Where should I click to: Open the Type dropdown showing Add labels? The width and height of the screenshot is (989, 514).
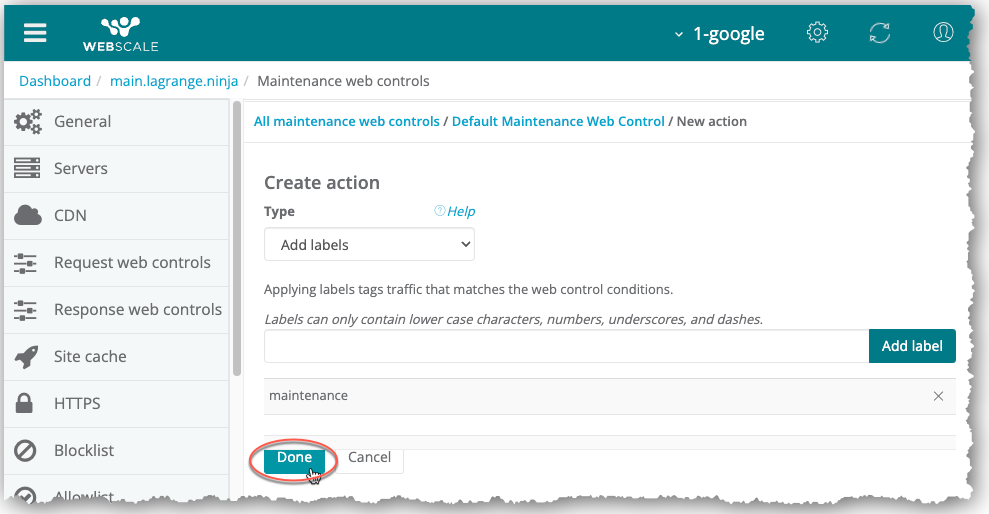click(369, 244)
